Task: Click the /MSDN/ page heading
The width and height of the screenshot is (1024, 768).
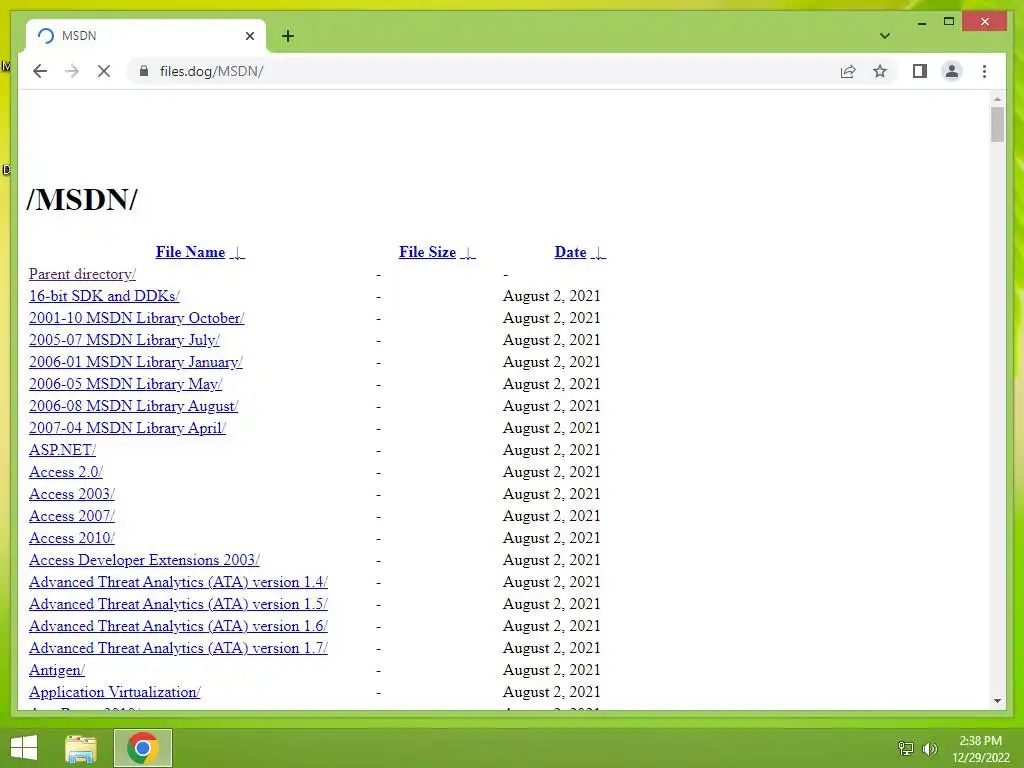Action: [x=82, y=199]
